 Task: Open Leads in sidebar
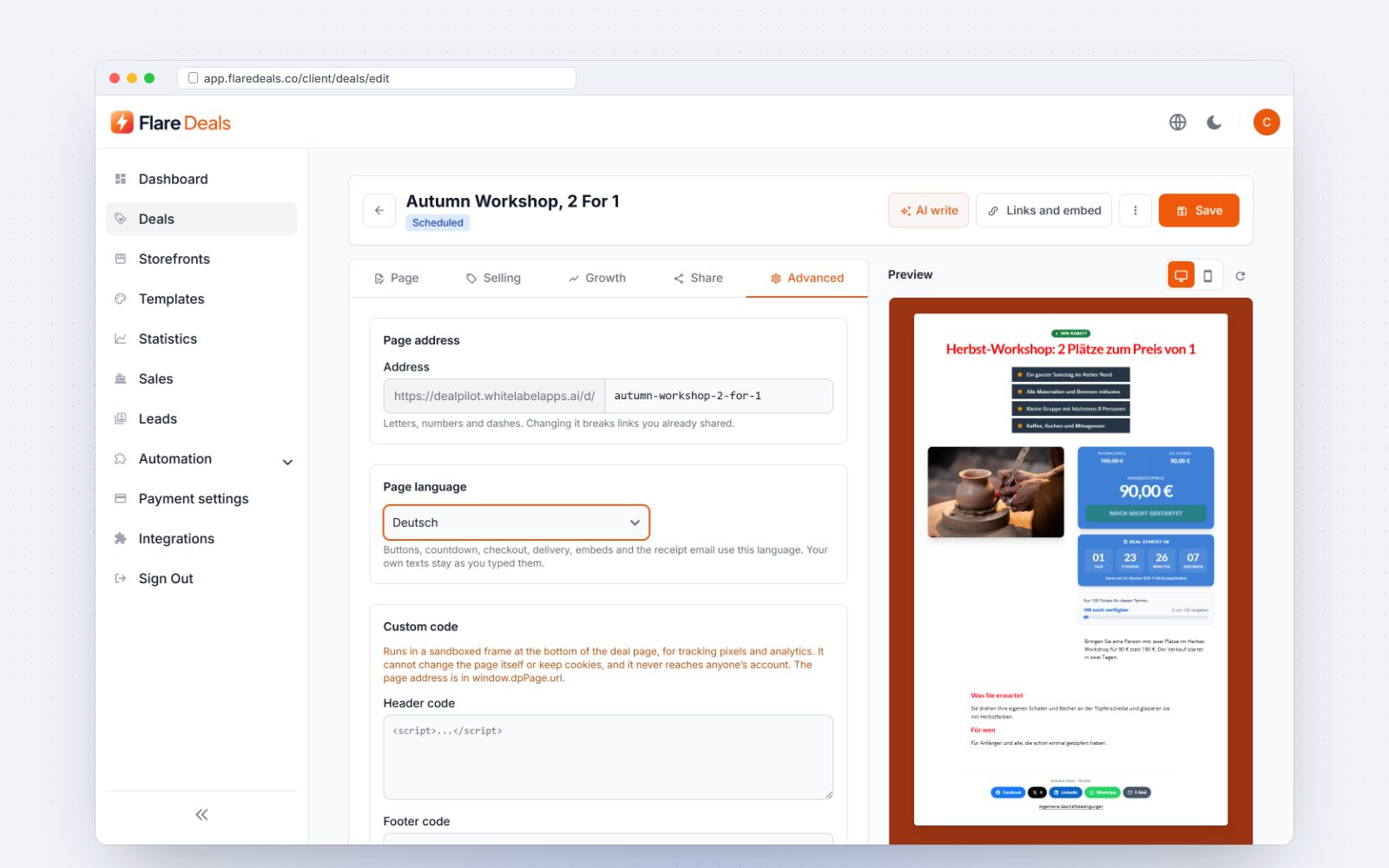point(201,418)
